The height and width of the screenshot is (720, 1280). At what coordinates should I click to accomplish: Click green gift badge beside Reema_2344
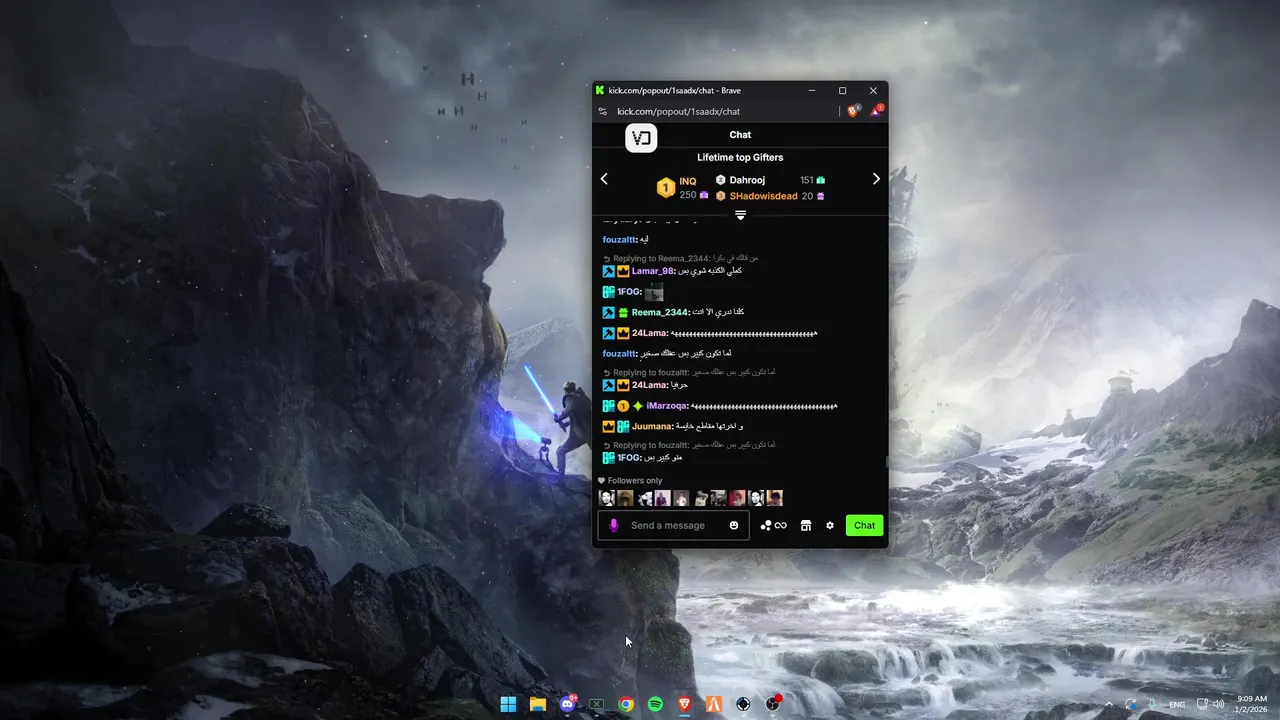pos(622,312)
